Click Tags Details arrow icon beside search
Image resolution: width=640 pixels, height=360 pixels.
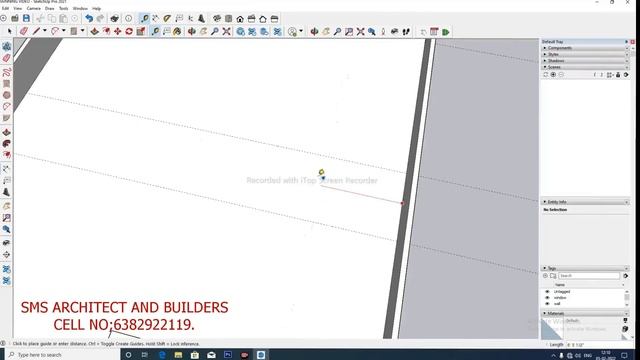point(625,276)
